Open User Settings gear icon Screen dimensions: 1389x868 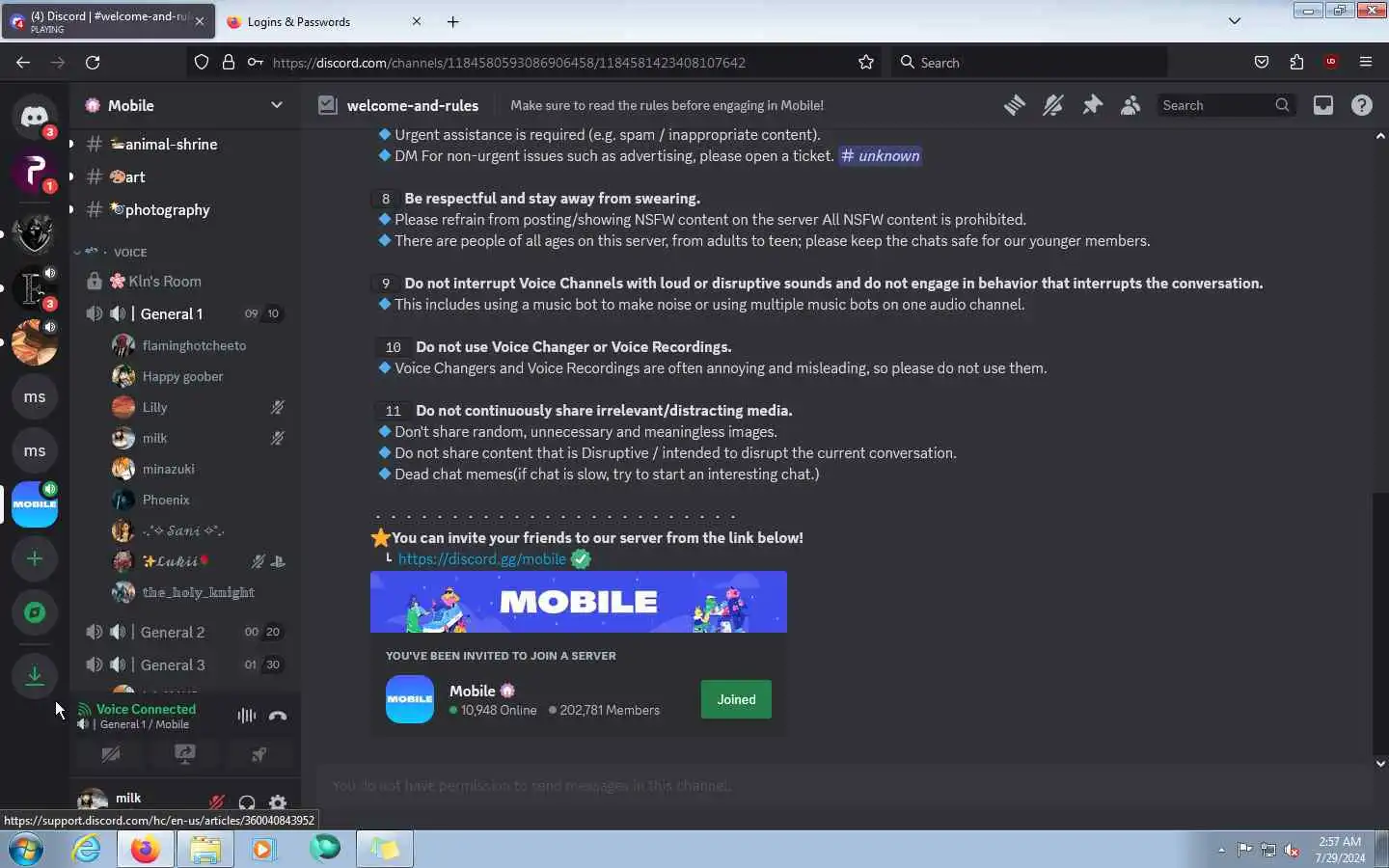(x=278, y=802)
